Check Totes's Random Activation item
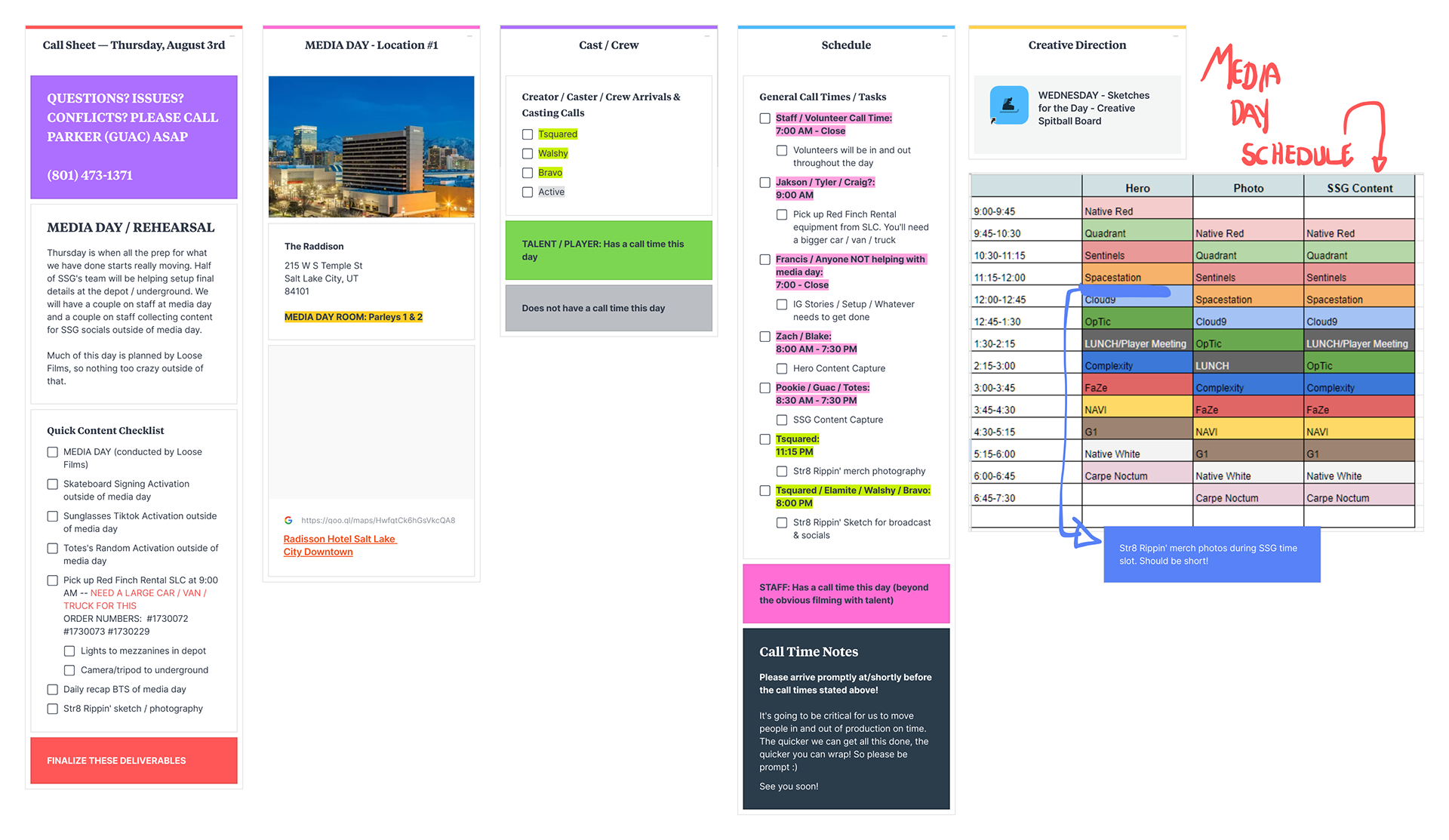Screen dimensions: 1449x840 (x=52, y=549)
